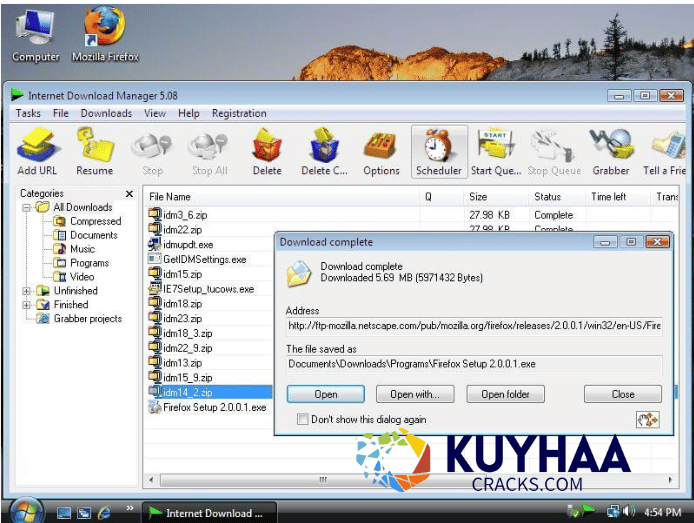Open the Help menu
The image size is (694, 523).
click(189, 113)
